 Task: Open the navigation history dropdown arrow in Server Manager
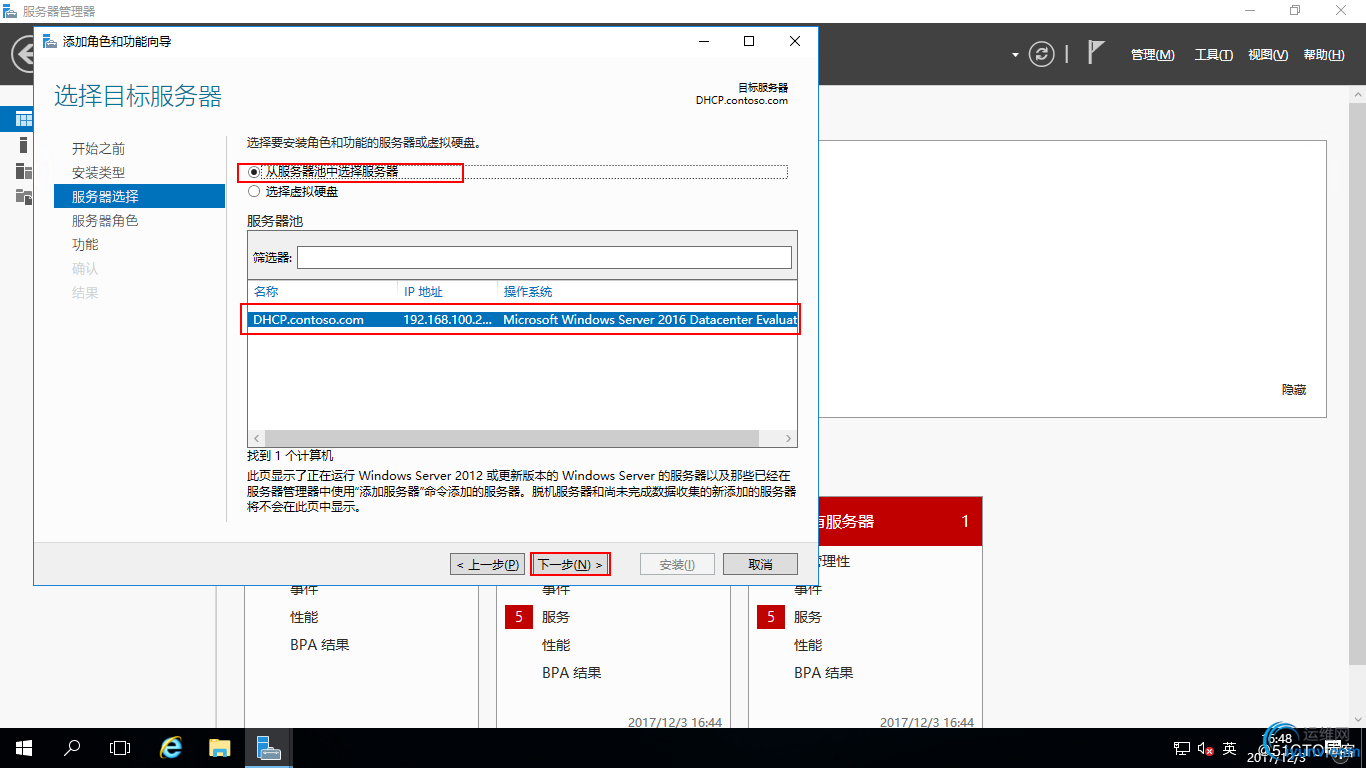coord(1015,55)
